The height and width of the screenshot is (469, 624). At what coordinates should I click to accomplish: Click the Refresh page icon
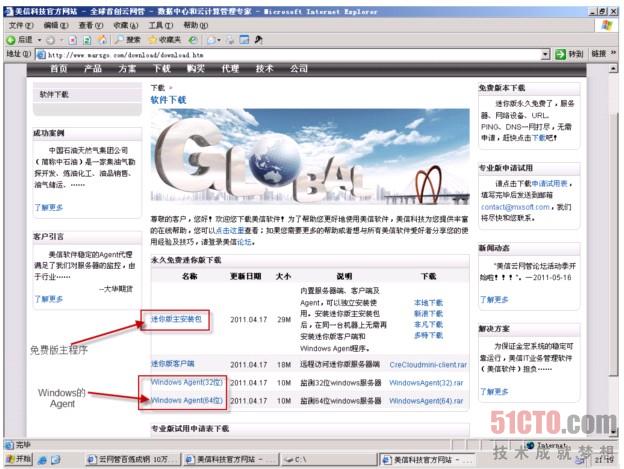(x=87, y=40)
